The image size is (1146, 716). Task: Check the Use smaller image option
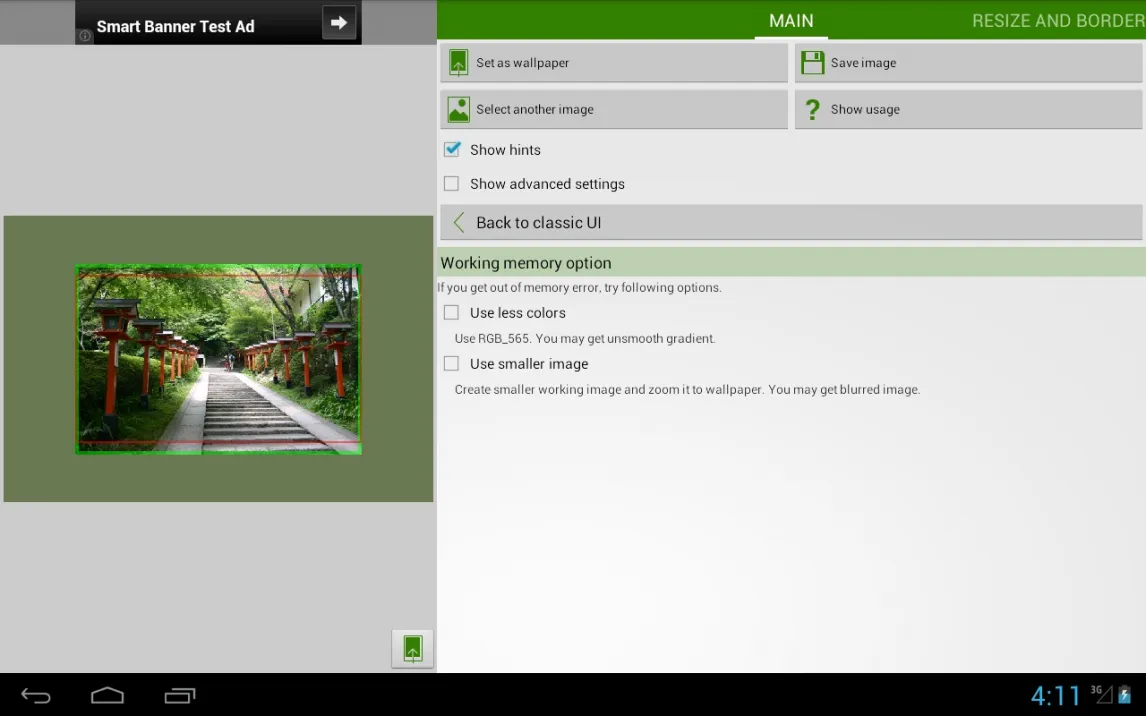pyautogui.click(x=452, y=364)
